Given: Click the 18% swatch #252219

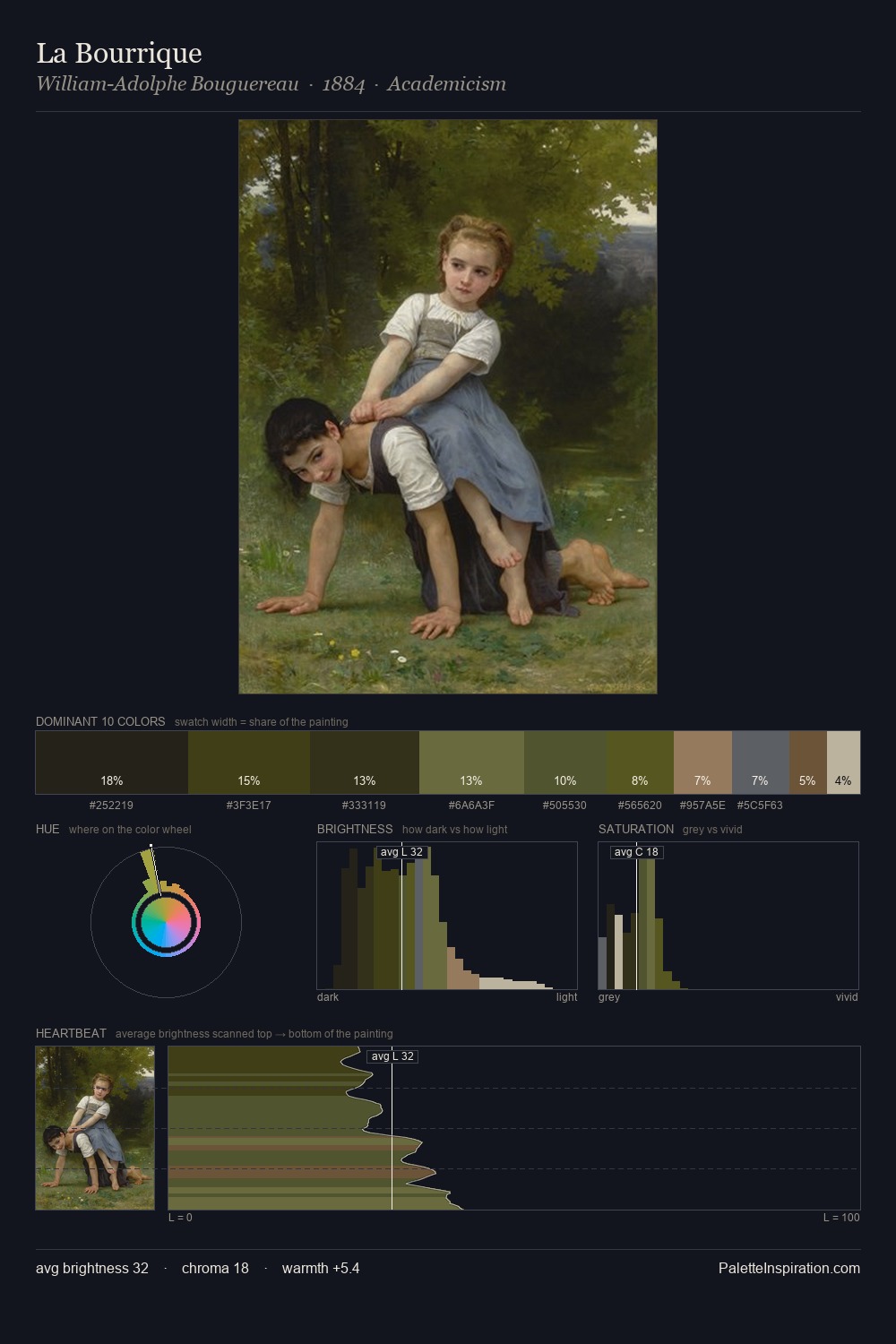Looking at the screenshot, I should click(112, 762).
